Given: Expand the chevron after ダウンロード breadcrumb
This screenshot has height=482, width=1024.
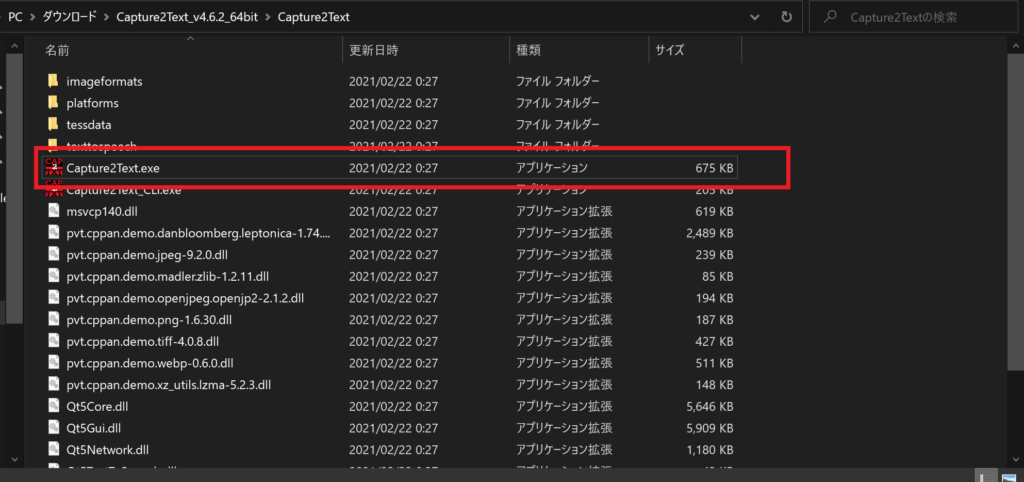Looking at the screenshot, I should point(107,18).
